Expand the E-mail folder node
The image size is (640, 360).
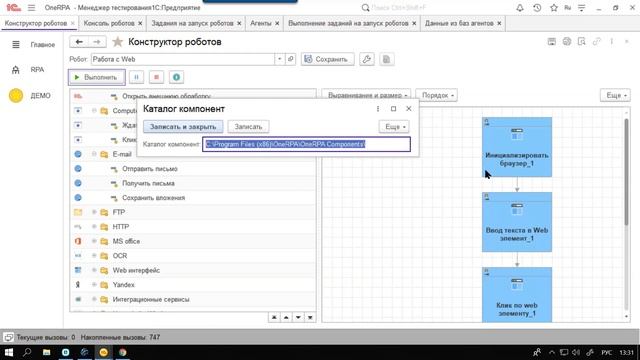pyautogui.click(x=94, y=154)
